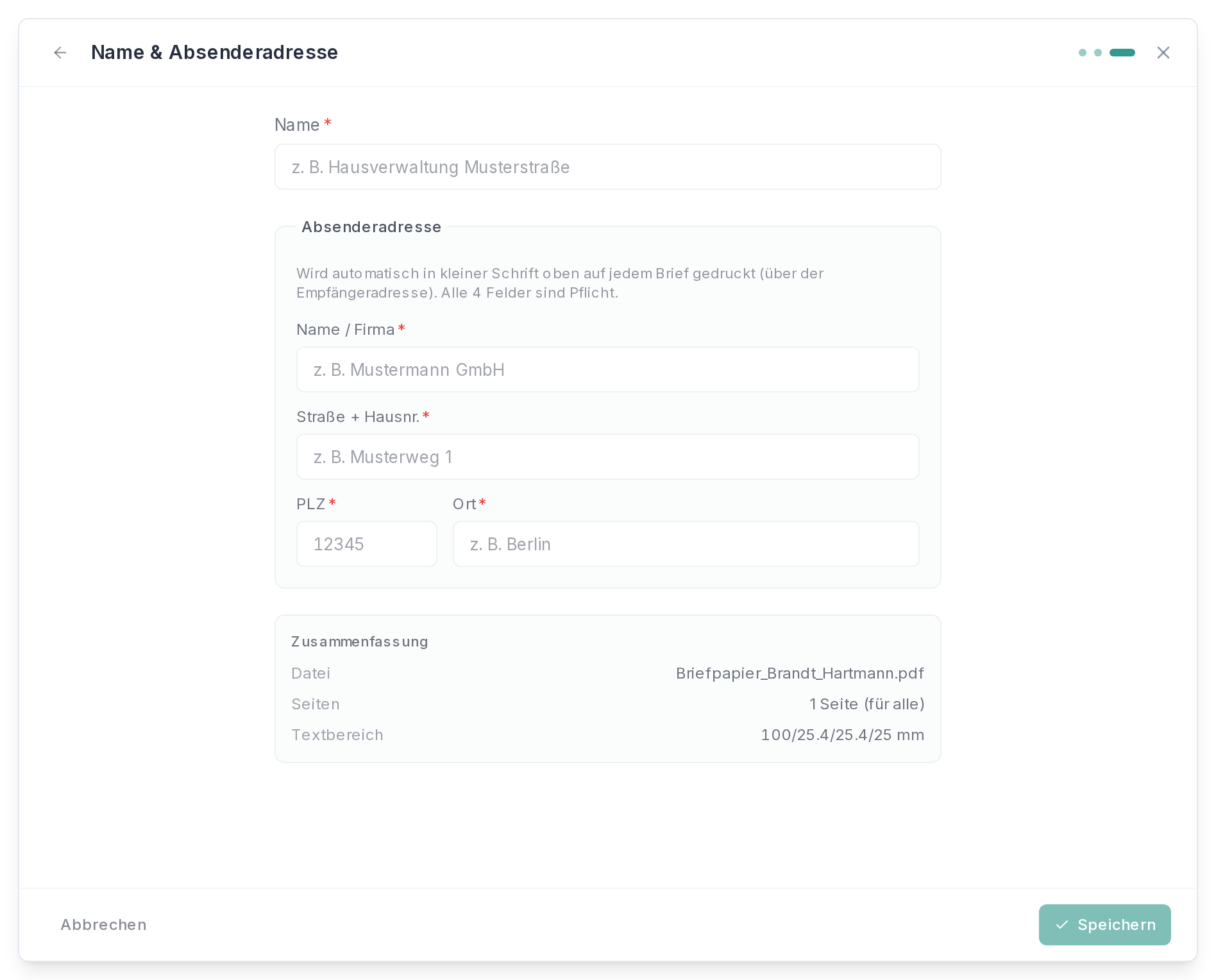Click the active third step indicator

point(1122,53)
